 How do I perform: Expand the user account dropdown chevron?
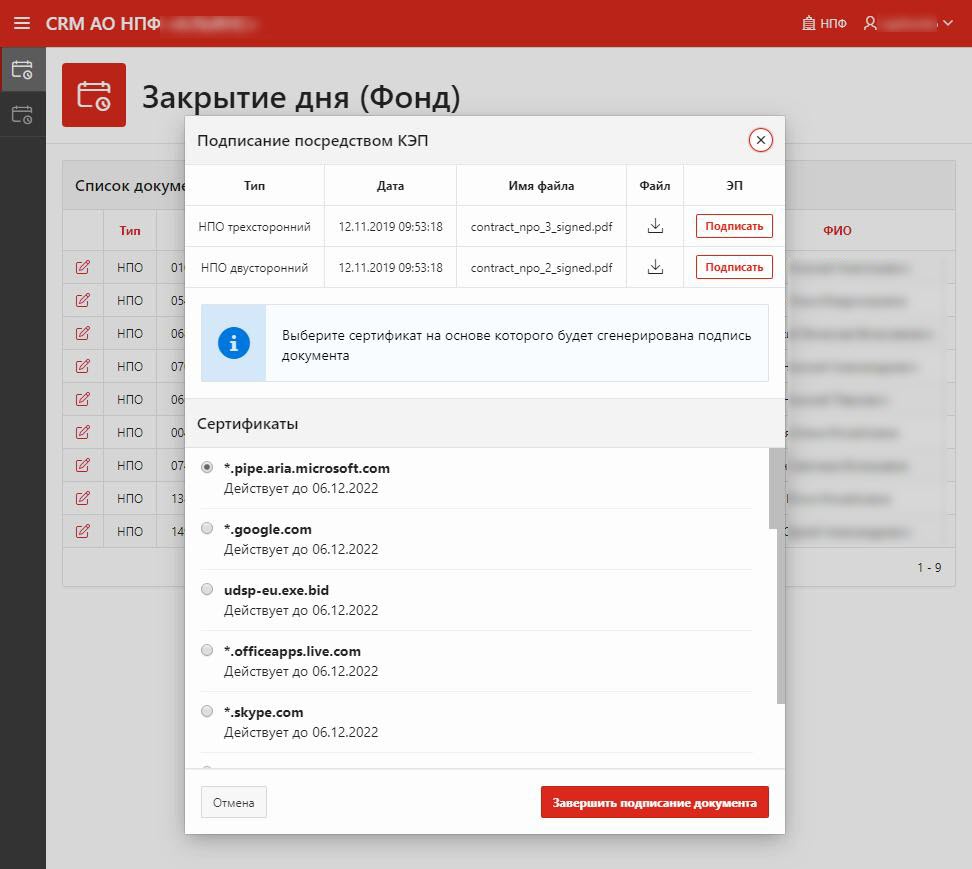[948, 23]
